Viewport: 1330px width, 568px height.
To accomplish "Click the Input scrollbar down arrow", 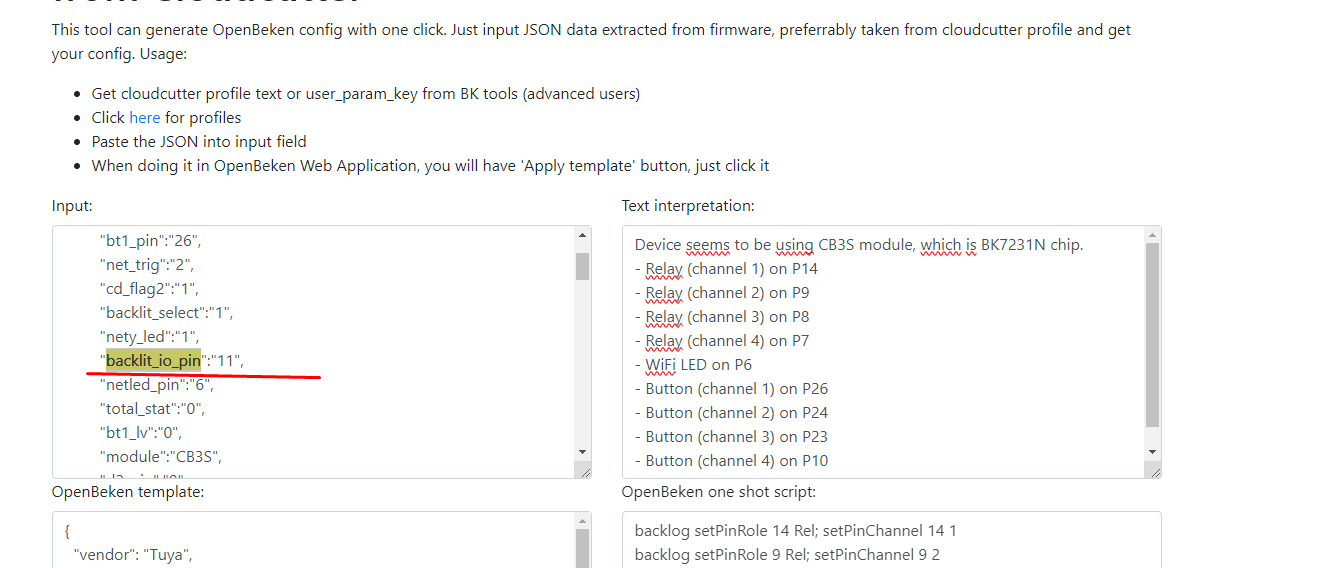I will pos(582,452).
